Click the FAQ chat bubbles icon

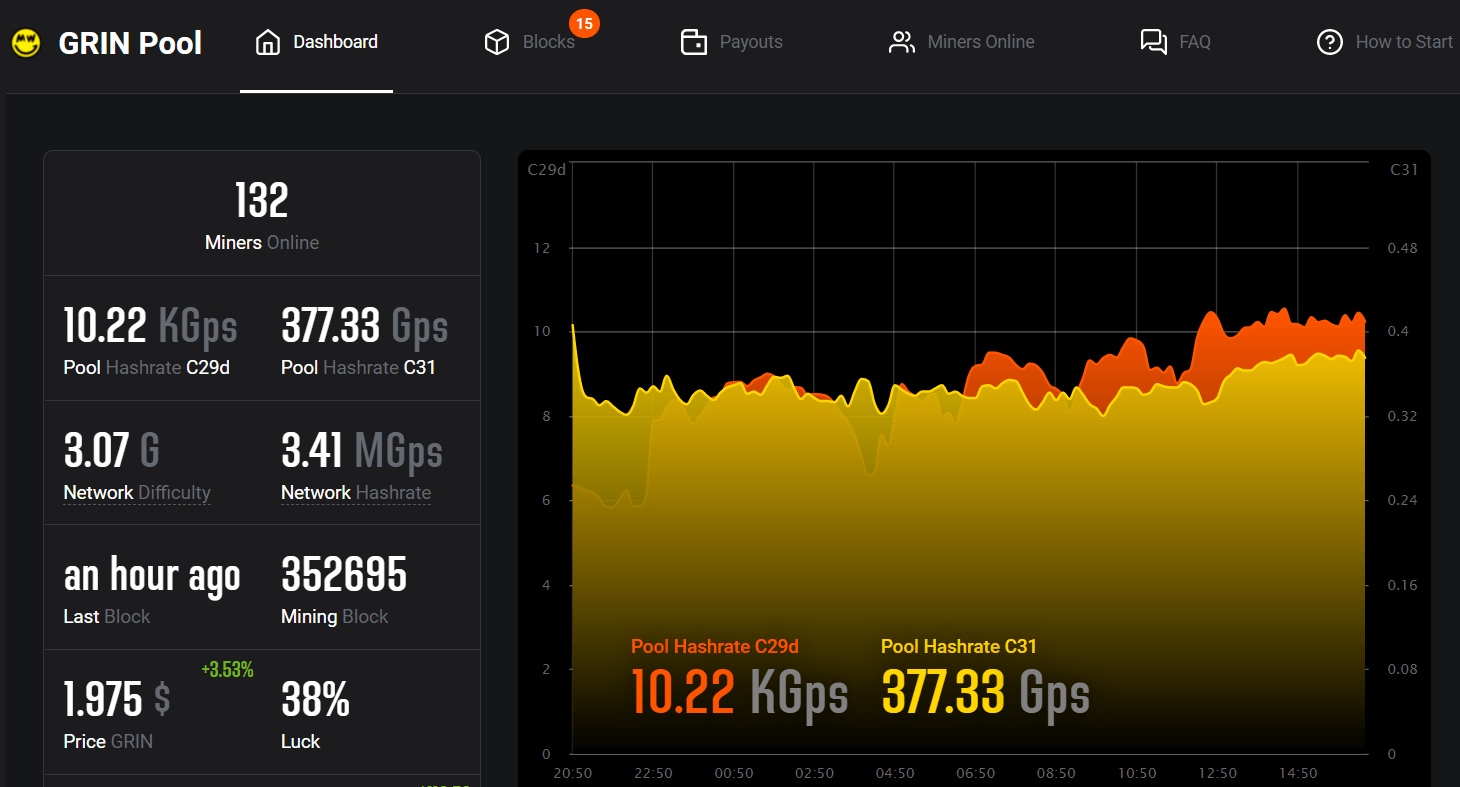point(1153,42)
